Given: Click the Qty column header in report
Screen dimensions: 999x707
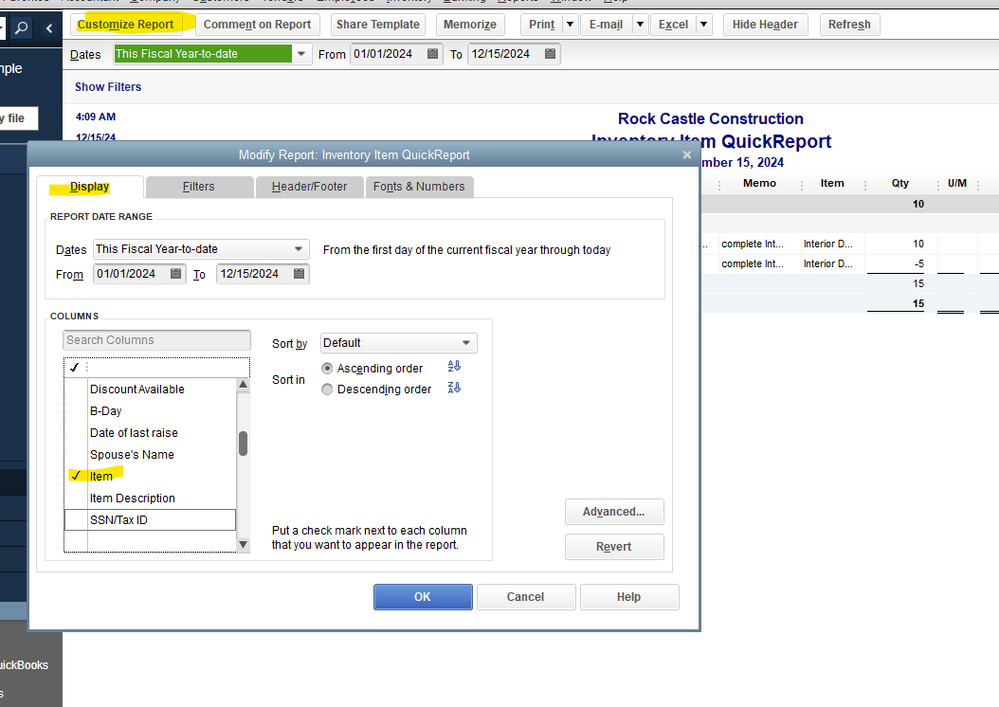Looking at the screenshot, I should pos(900,183).
